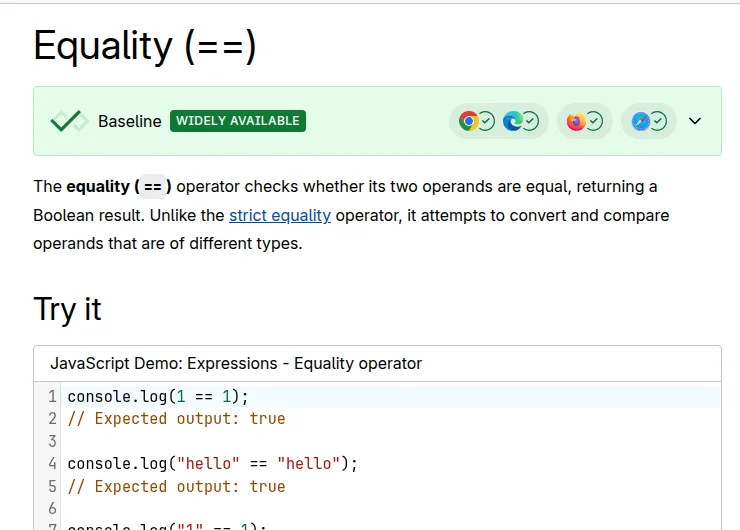Viewport: 740px width, 530px height.
Task: Open the strict equality link
Action: [x=280, y=215]
